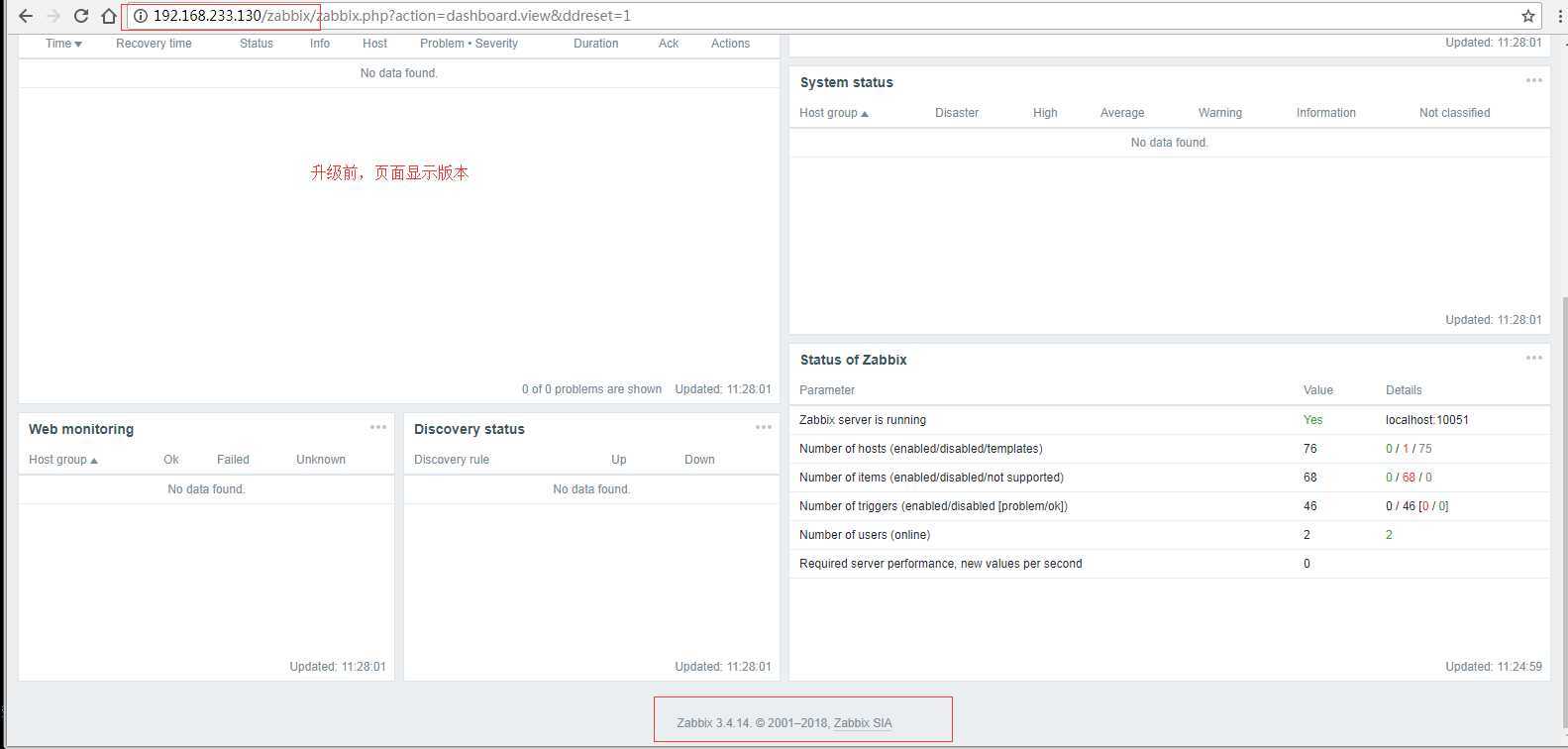Click the Not classified column header
The image size is (1568, 749).
(x=1454, y=113)
